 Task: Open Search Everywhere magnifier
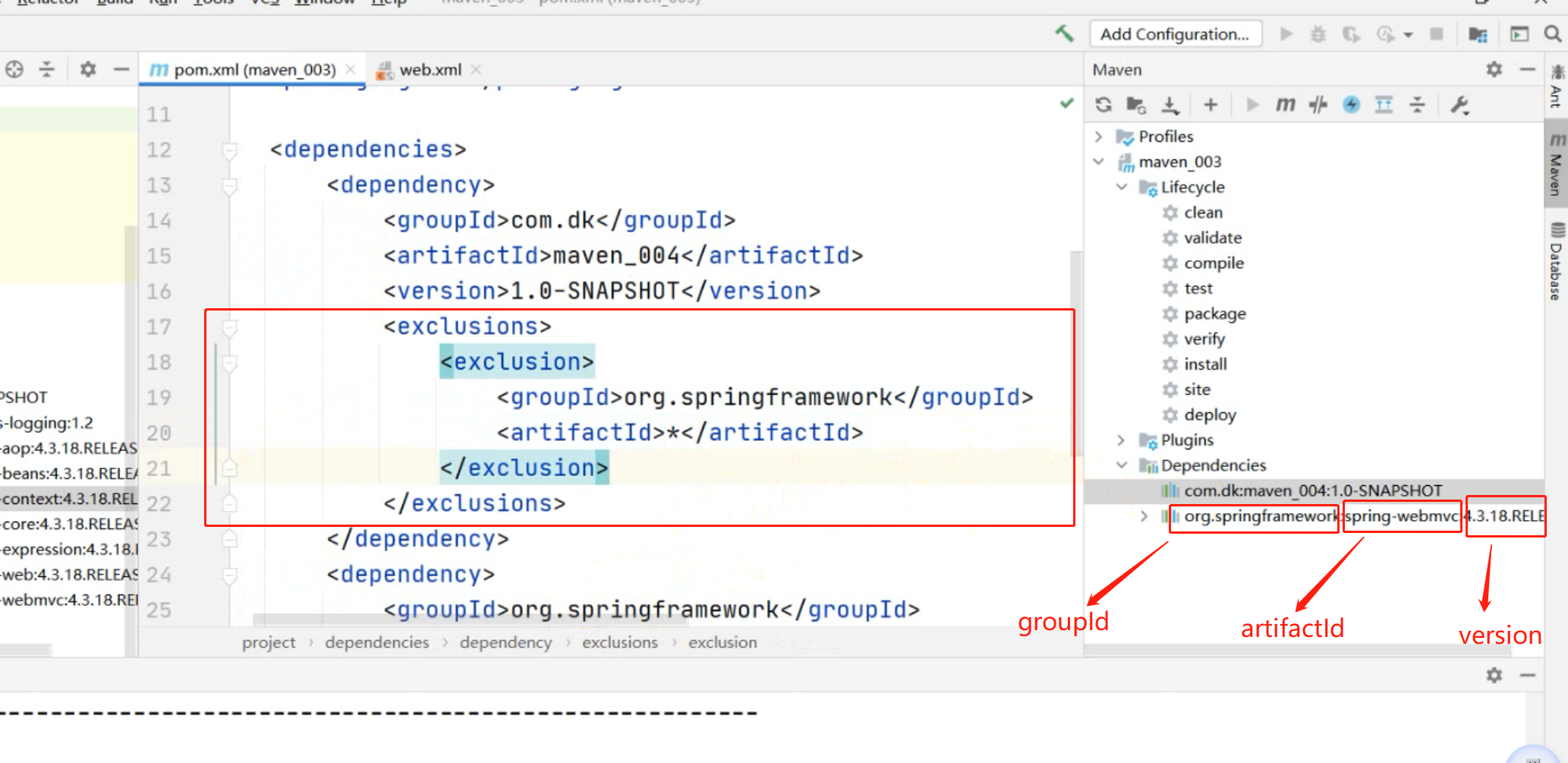click(1552, 34)
